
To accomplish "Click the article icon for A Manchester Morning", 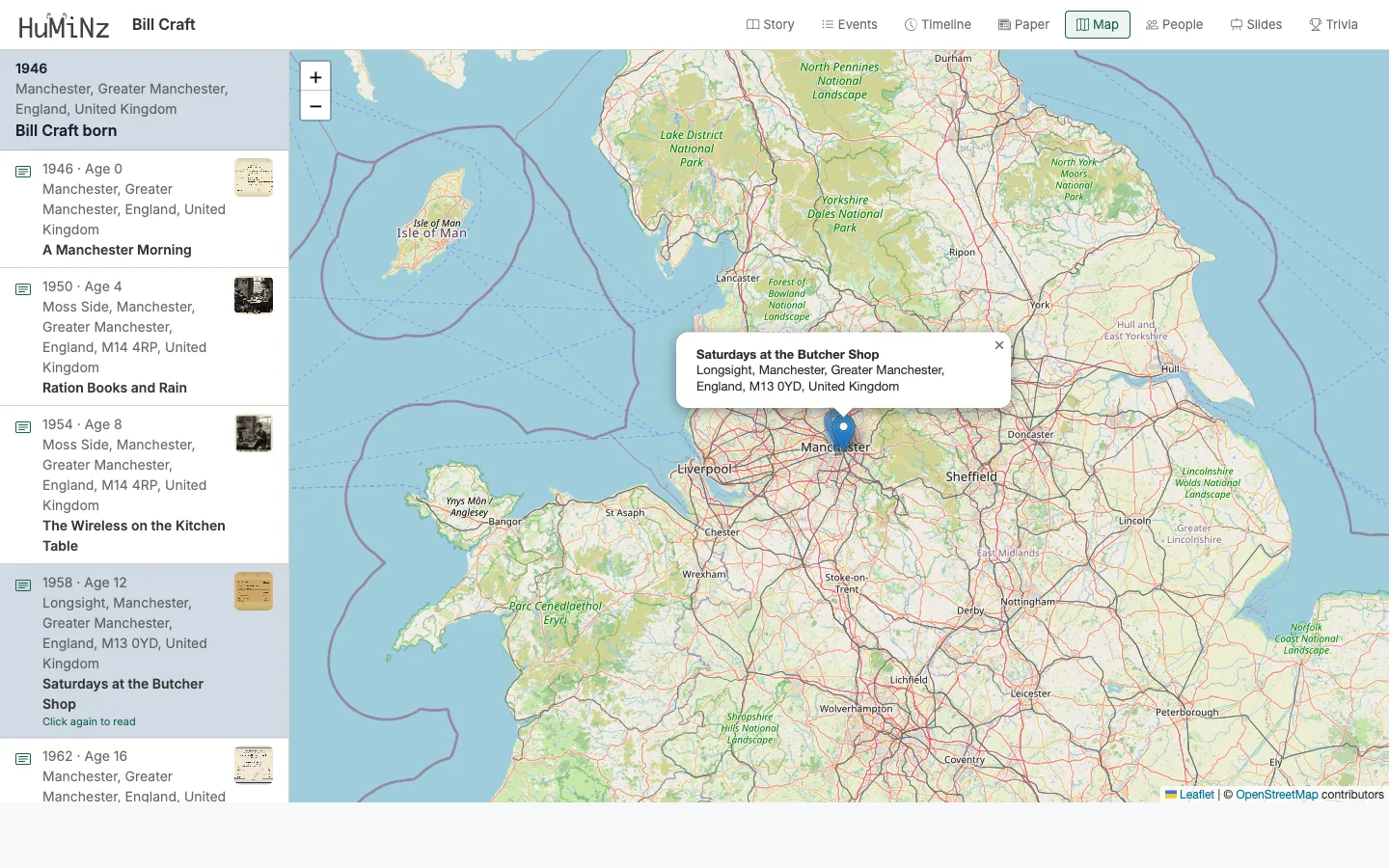I will point(23,172).
